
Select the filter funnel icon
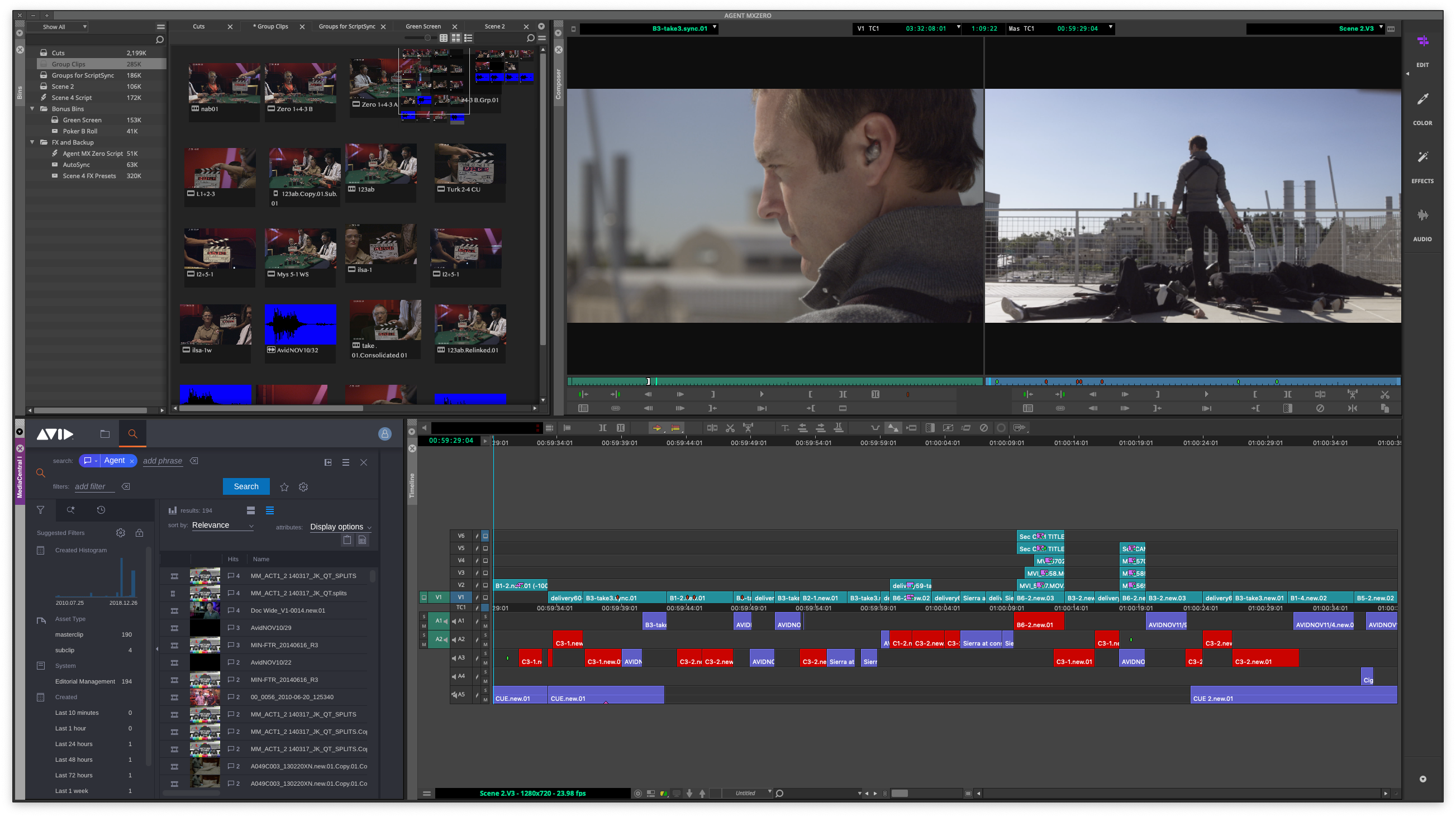point(41,510)
